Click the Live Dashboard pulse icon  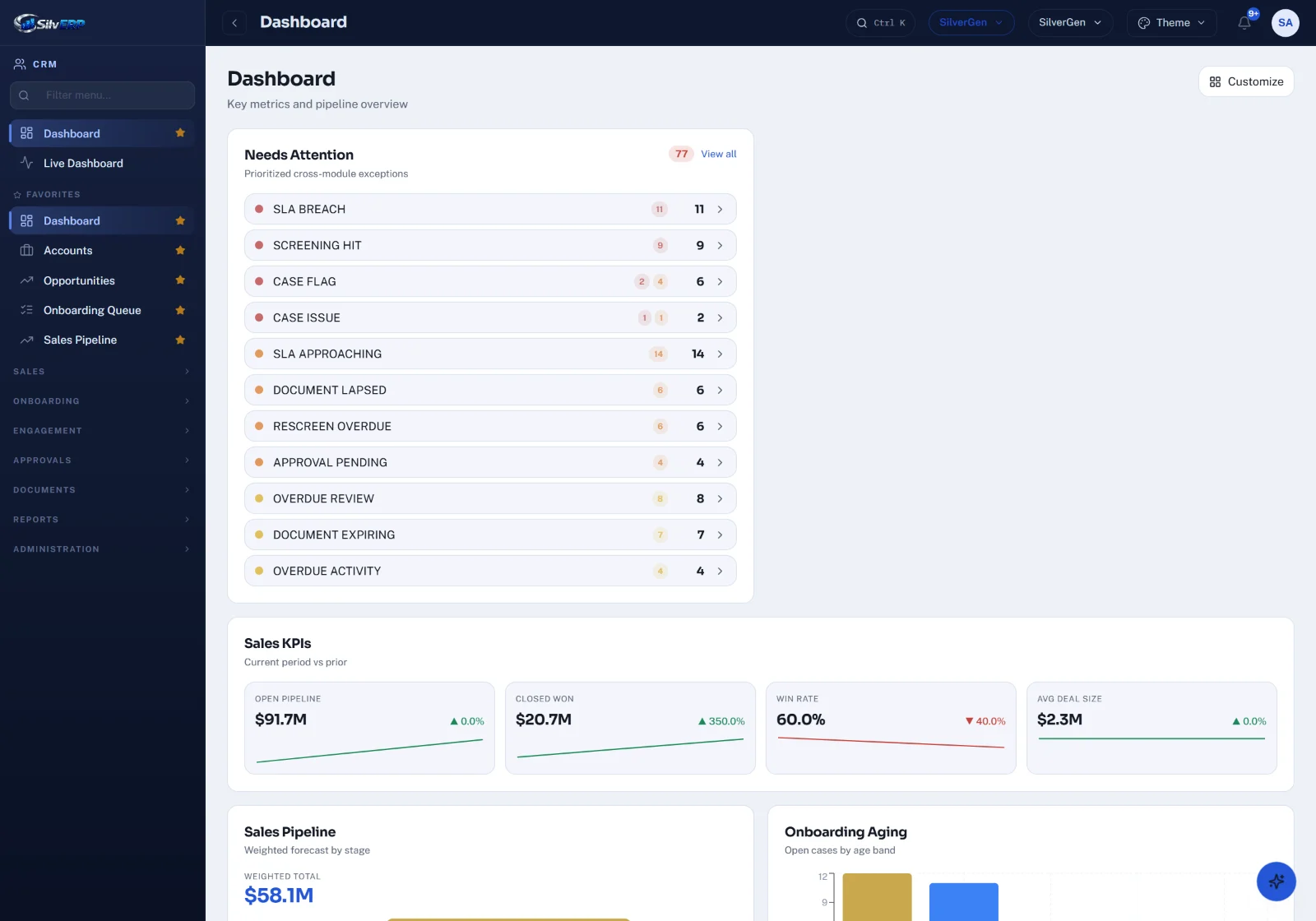click(x=26, y=163)
